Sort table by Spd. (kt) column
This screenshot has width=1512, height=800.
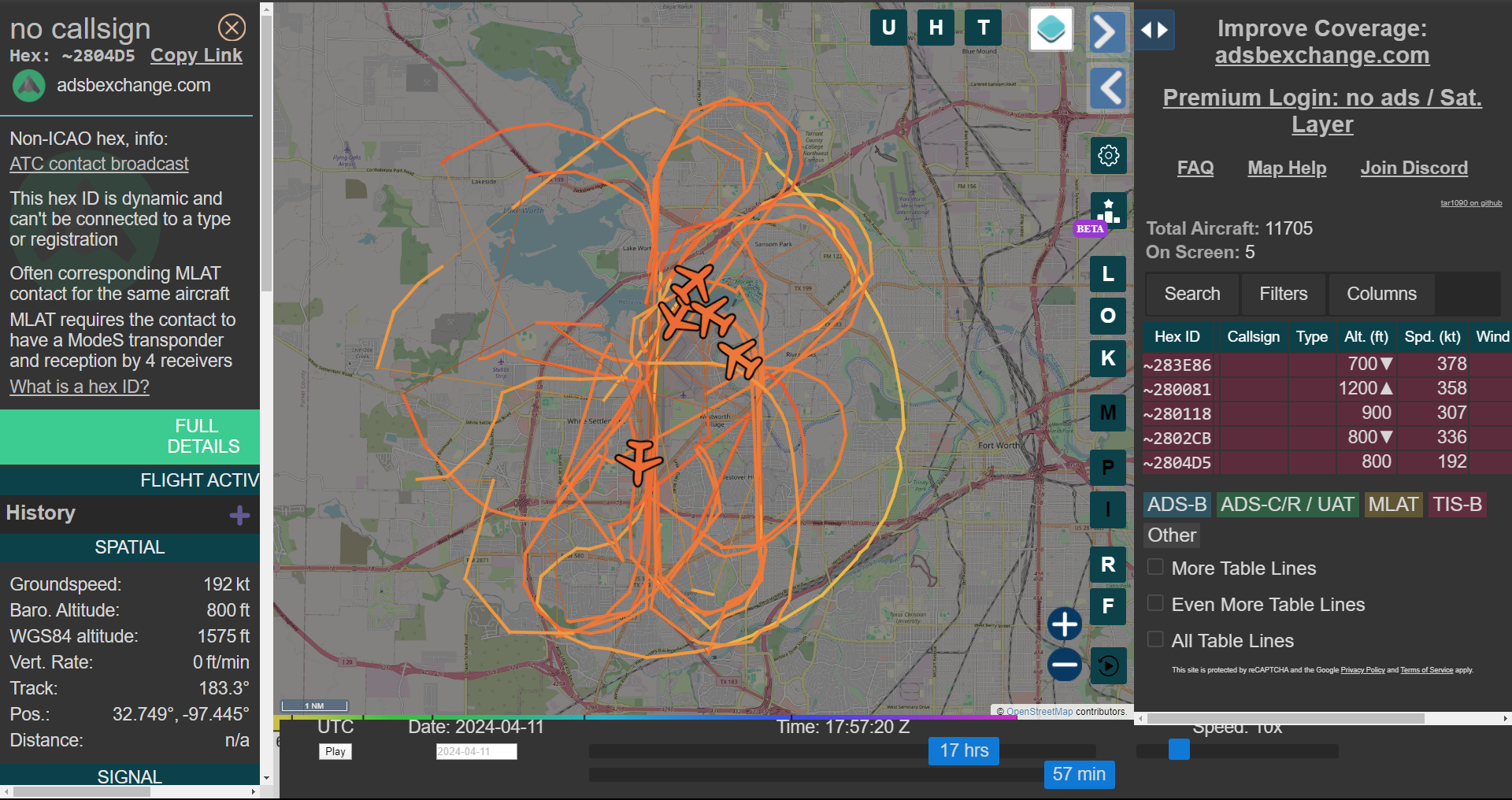point(1432,337)
